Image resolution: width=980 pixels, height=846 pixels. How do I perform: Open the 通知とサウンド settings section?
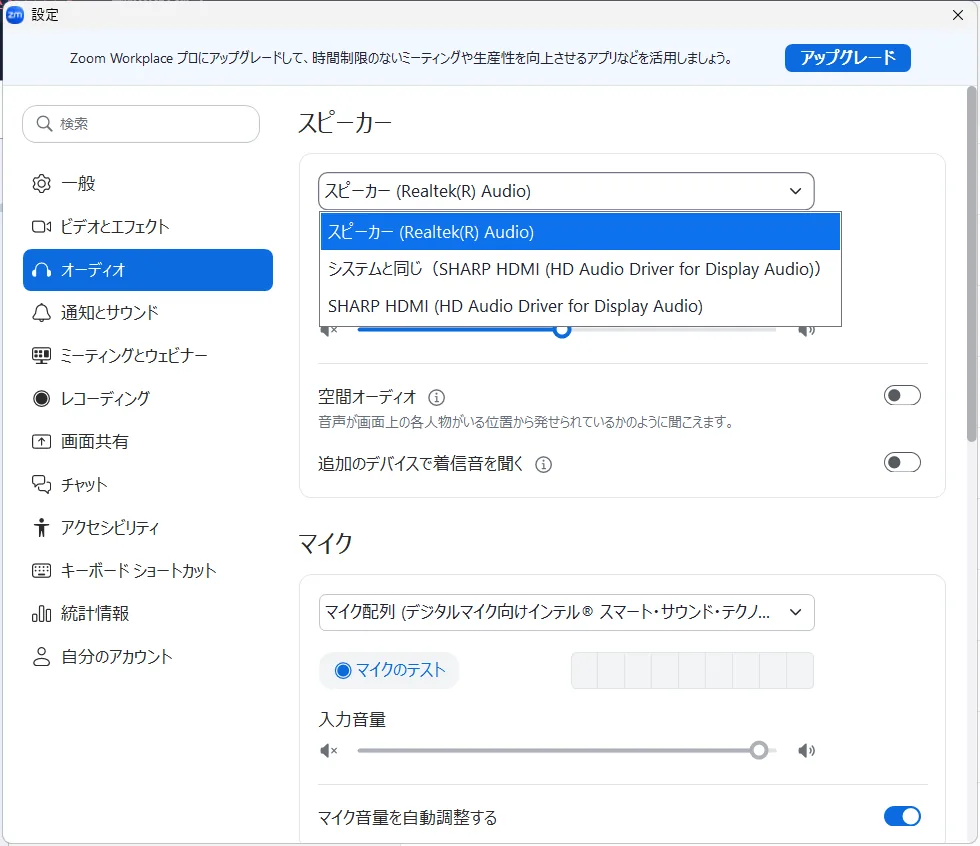coord(148,312)
